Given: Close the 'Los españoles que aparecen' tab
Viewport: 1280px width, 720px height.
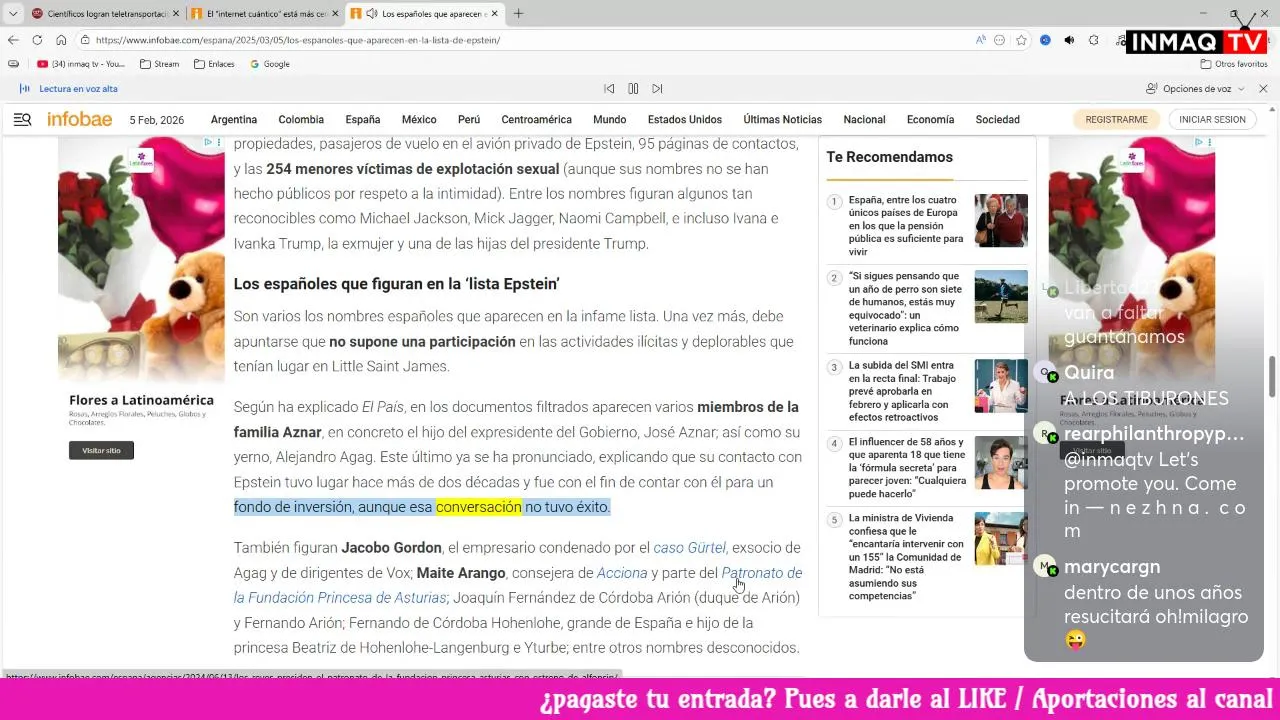Looking at the screenshot, I should [x=496, y=14].
